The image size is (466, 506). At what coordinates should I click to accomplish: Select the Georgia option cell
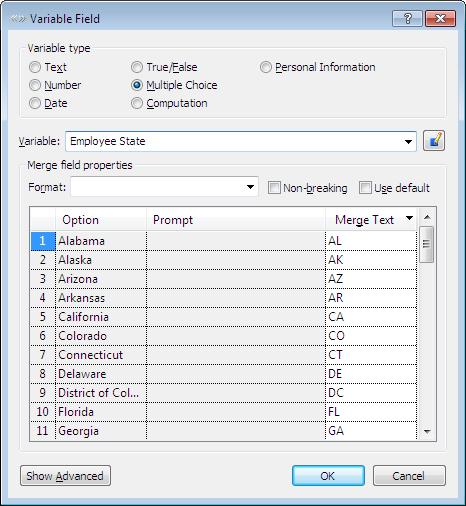click(x=101, y=431)
